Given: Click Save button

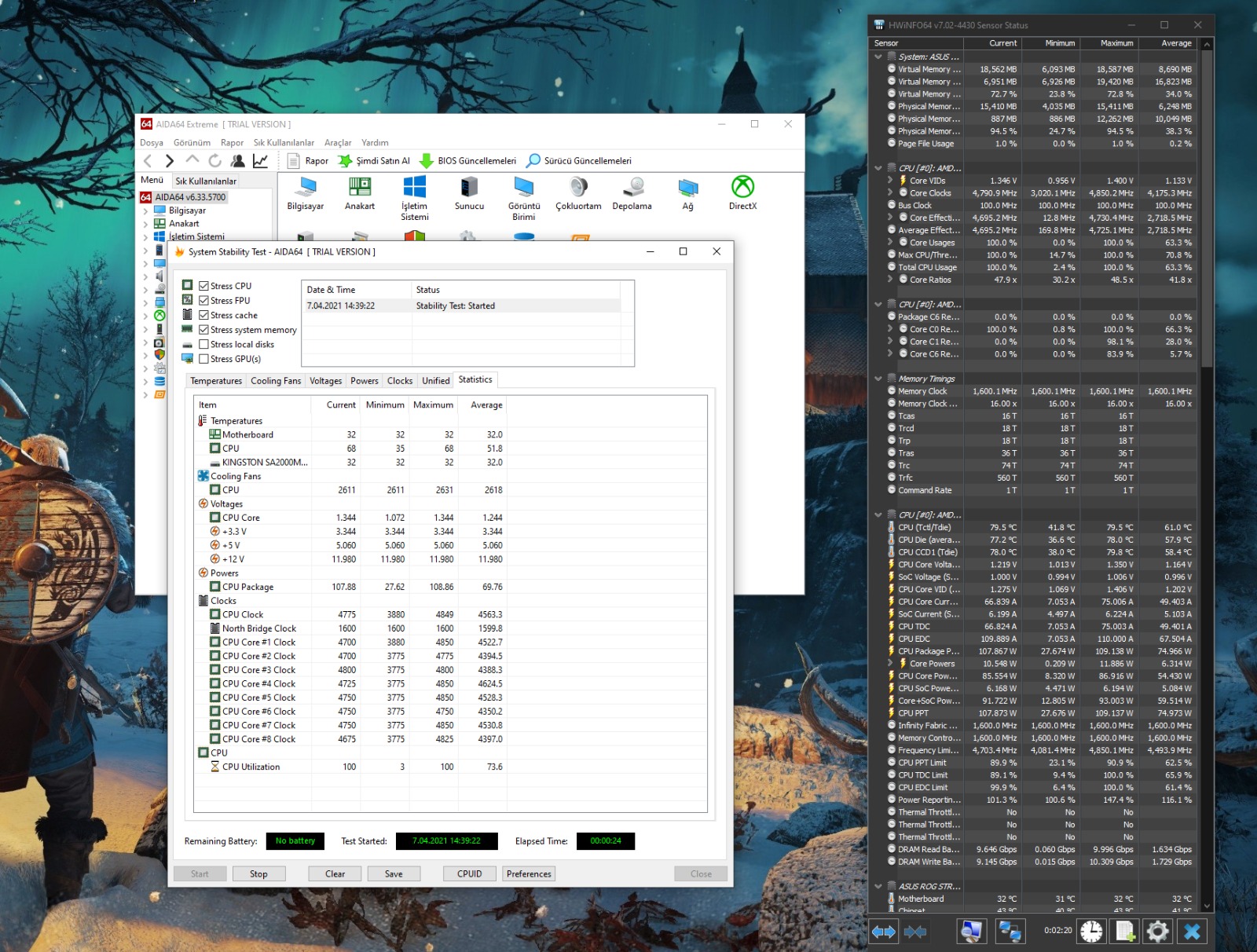Looking at the screenshot, I should coord(394,873).
